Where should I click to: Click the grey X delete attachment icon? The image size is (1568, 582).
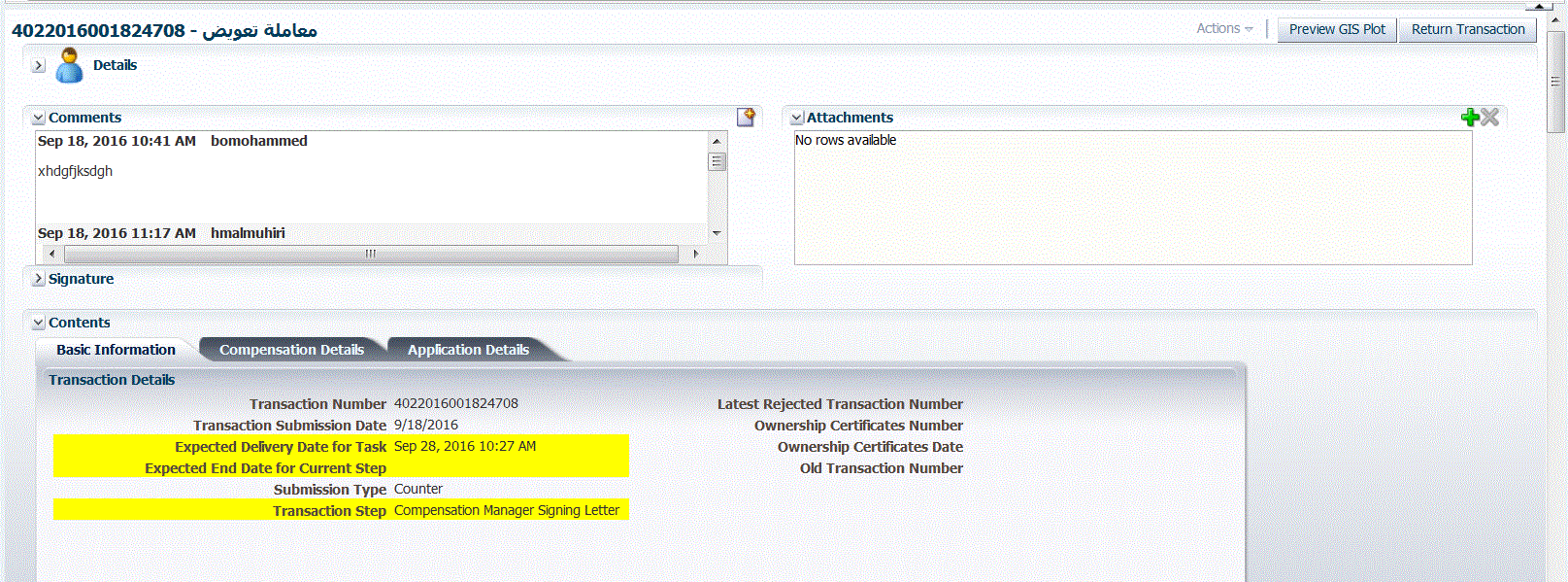pyautogui.click(x=1490, y=118)
